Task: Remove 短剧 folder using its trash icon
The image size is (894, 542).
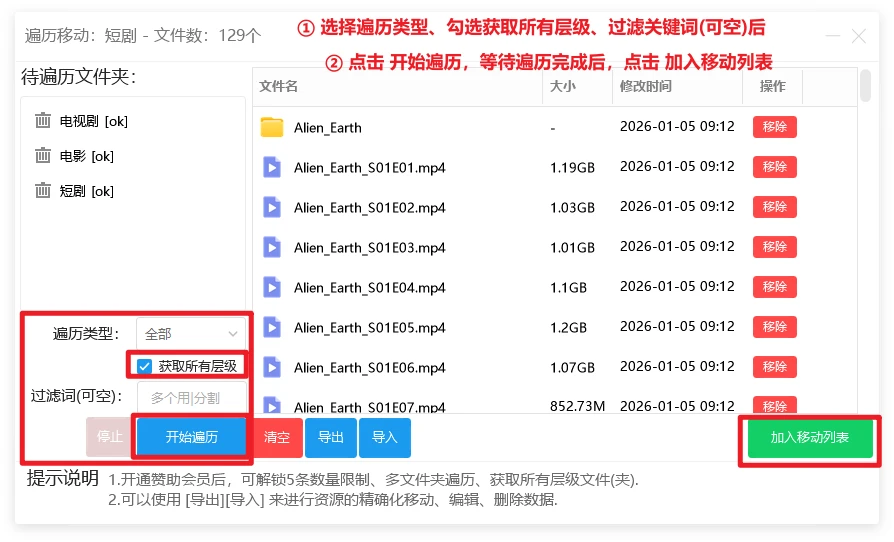Action: click(43, 191)
